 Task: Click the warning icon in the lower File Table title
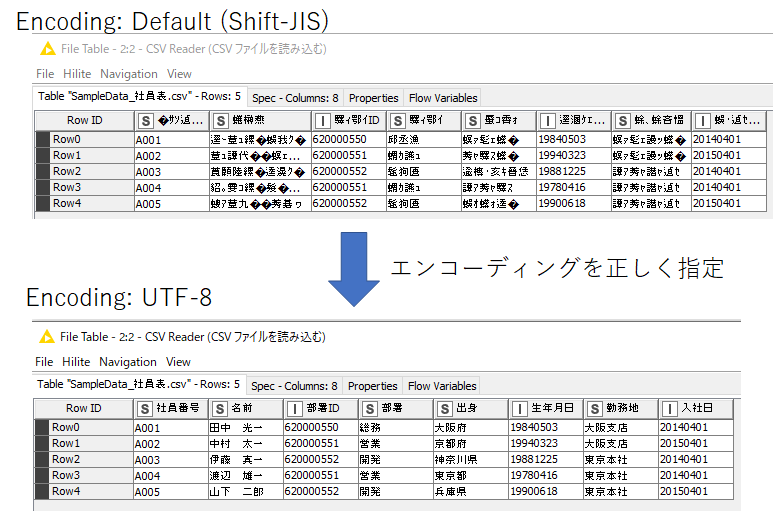47,337
